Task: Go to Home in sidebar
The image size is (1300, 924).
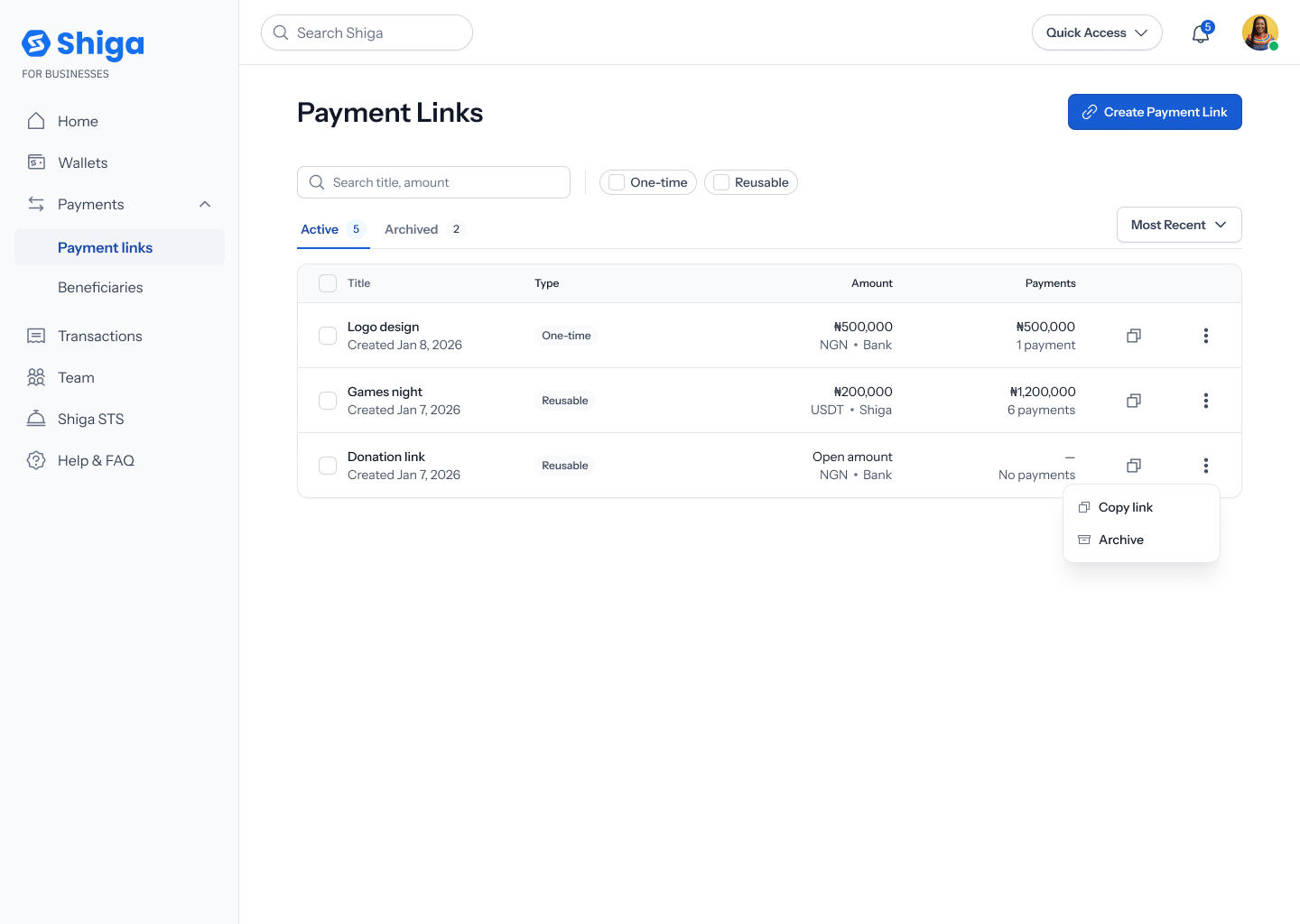Action: click(x=78, y=121)
